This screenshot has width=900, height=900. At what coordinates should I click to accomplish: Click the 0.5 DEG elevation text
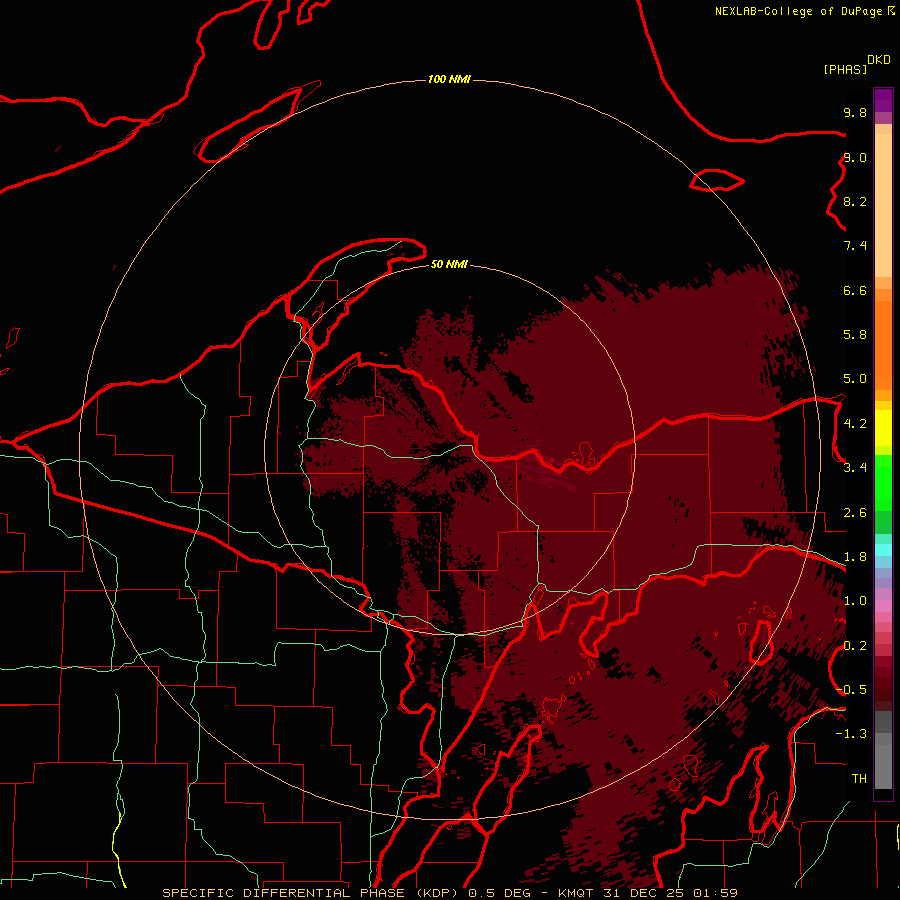point(498,893)
